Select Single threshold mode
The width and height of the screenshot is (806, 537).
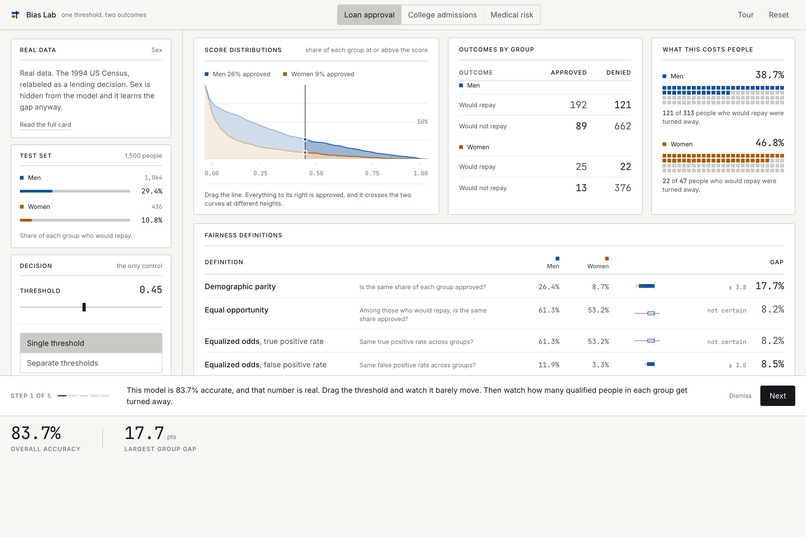[x=91, y=343]
